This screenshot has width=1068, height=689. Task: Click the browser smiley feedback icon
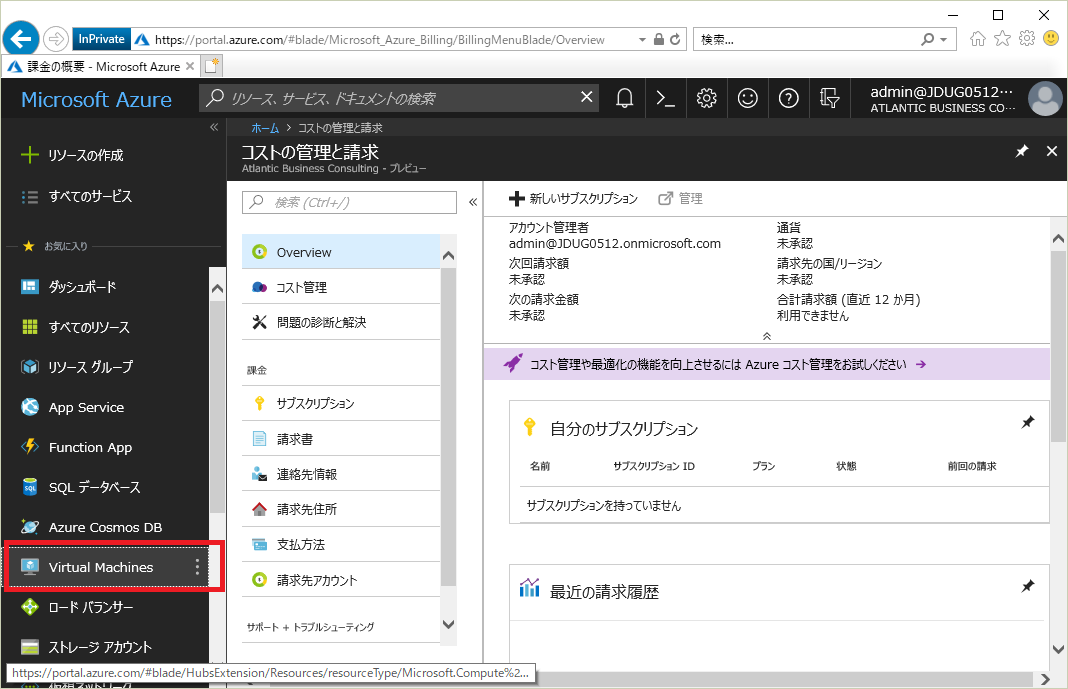click(1051, 39)
